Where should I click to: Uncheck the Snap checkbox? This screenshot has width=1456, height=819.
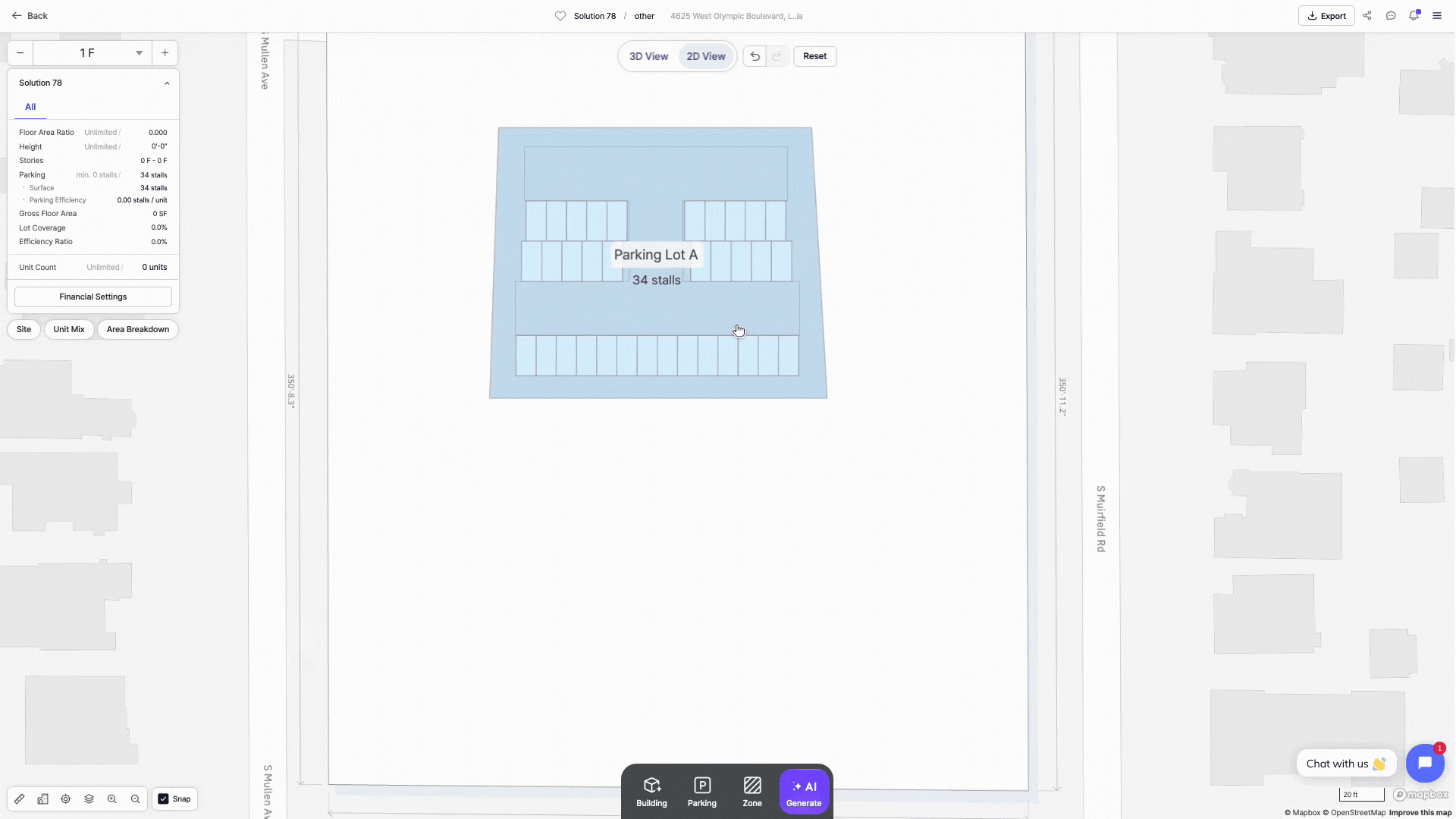click(x=163, y=799)
